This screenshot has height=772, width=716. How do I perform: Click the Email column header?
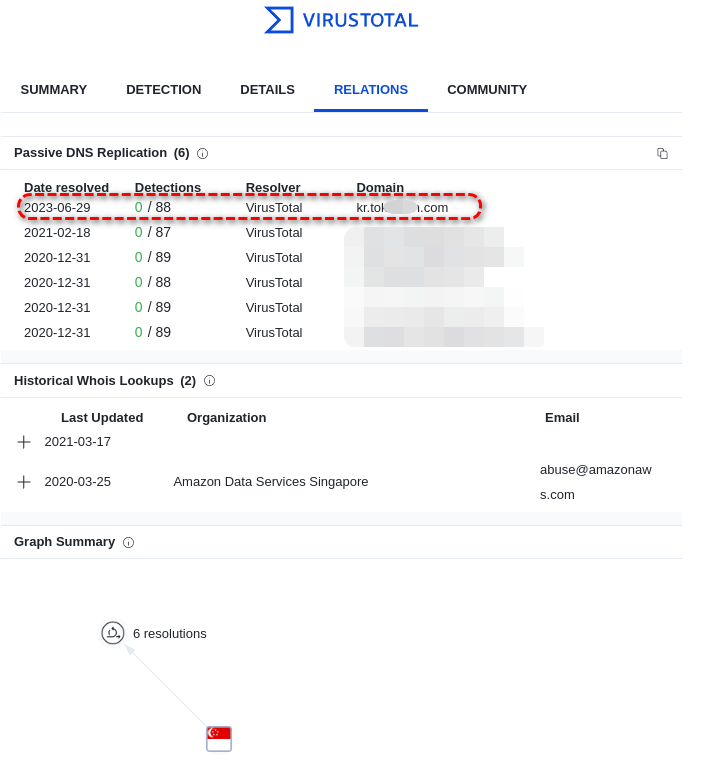click(562, 418)
